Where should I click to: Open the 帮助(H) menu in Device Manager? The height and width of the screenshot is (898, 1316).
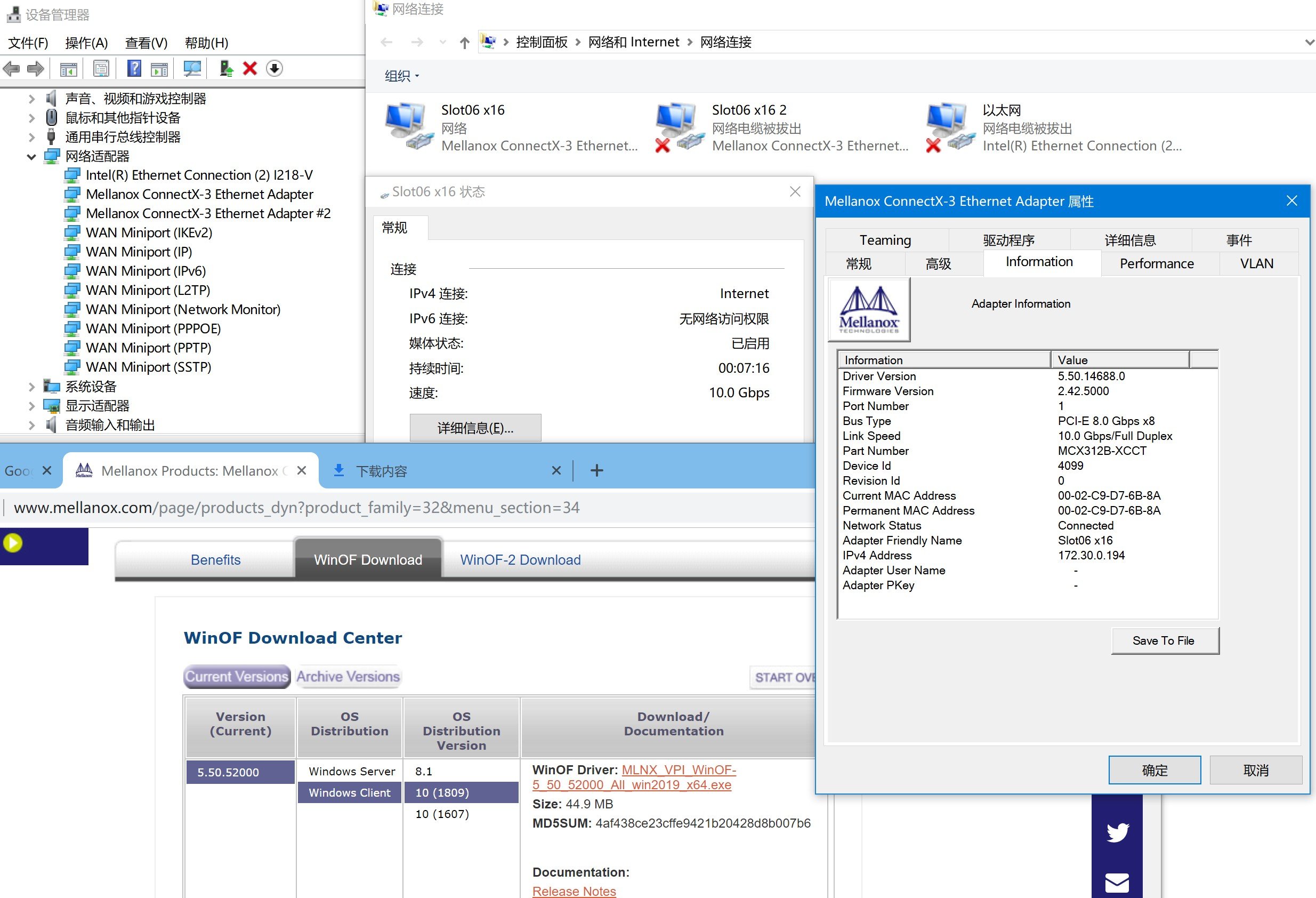pyautogui.click(x=207, y=43)
